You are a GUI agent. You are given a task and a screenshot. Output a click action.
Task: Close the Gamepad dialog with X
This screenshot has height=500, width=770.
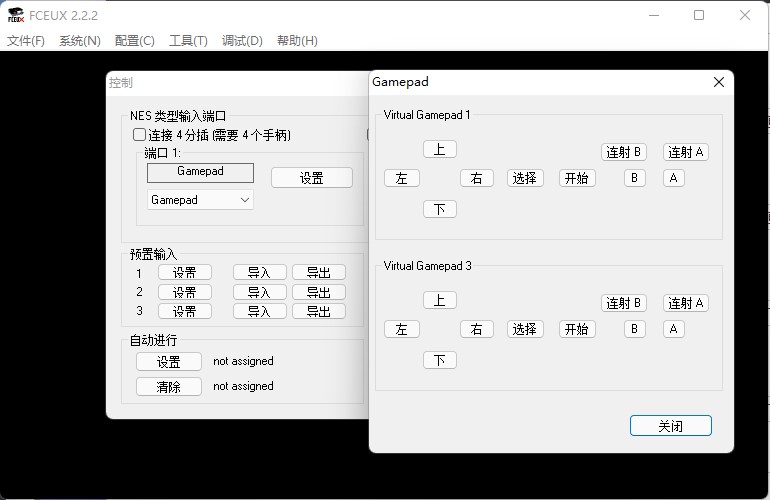click(718, 82)
